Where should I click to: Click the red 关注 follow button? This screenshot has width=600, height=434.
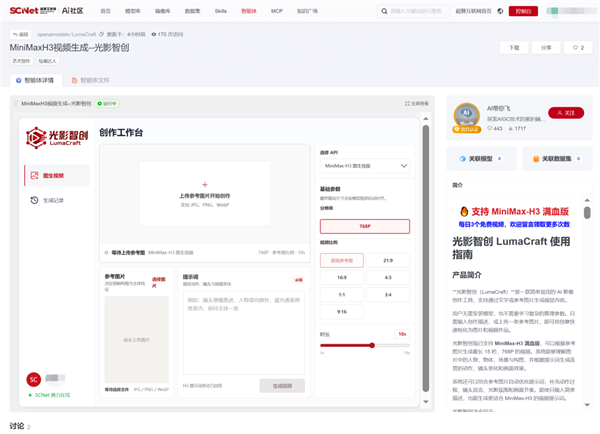click(x=566, y=113)
